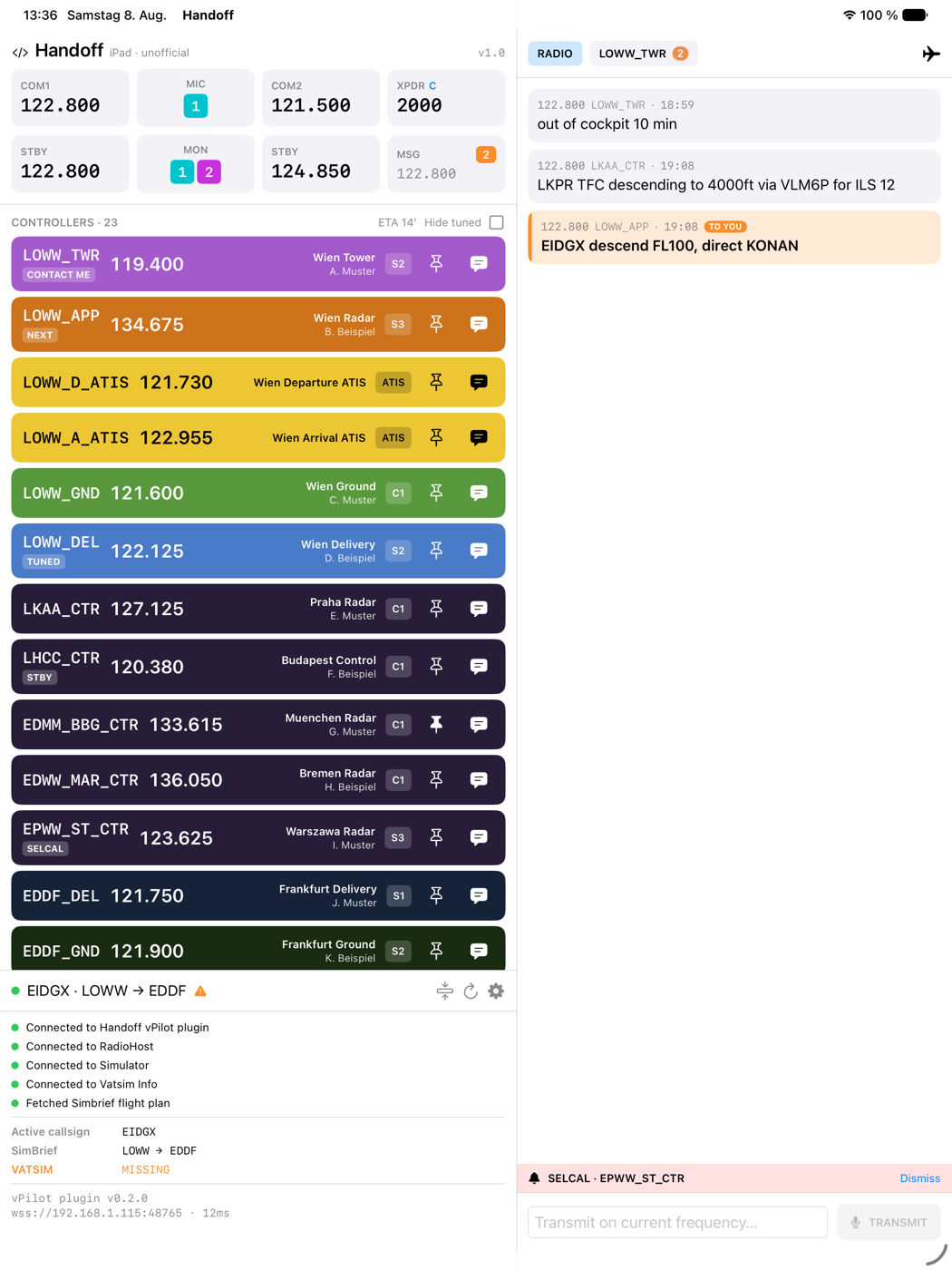Switch to the LOWW_TWR chat tab

(x=643, y=54)
